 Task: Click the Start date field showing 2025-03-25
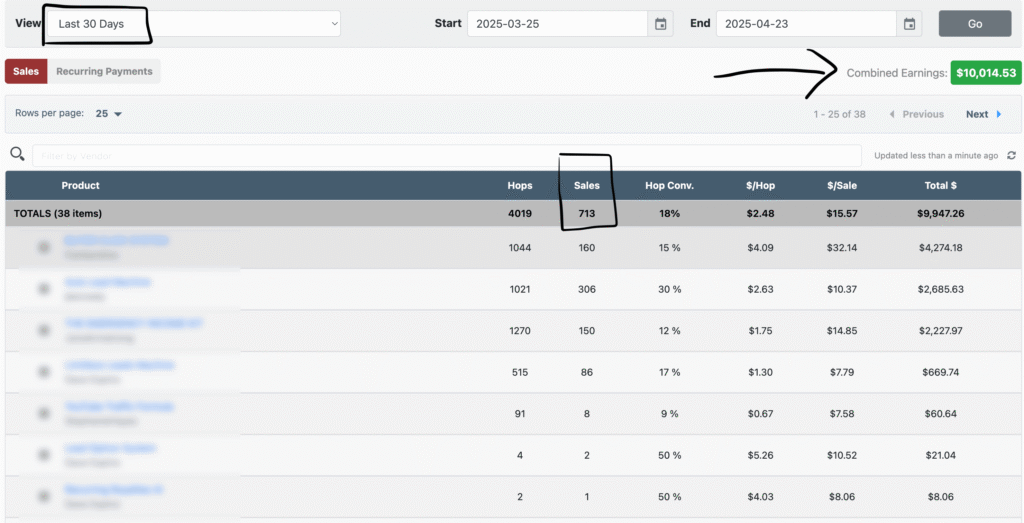(556, 24)
